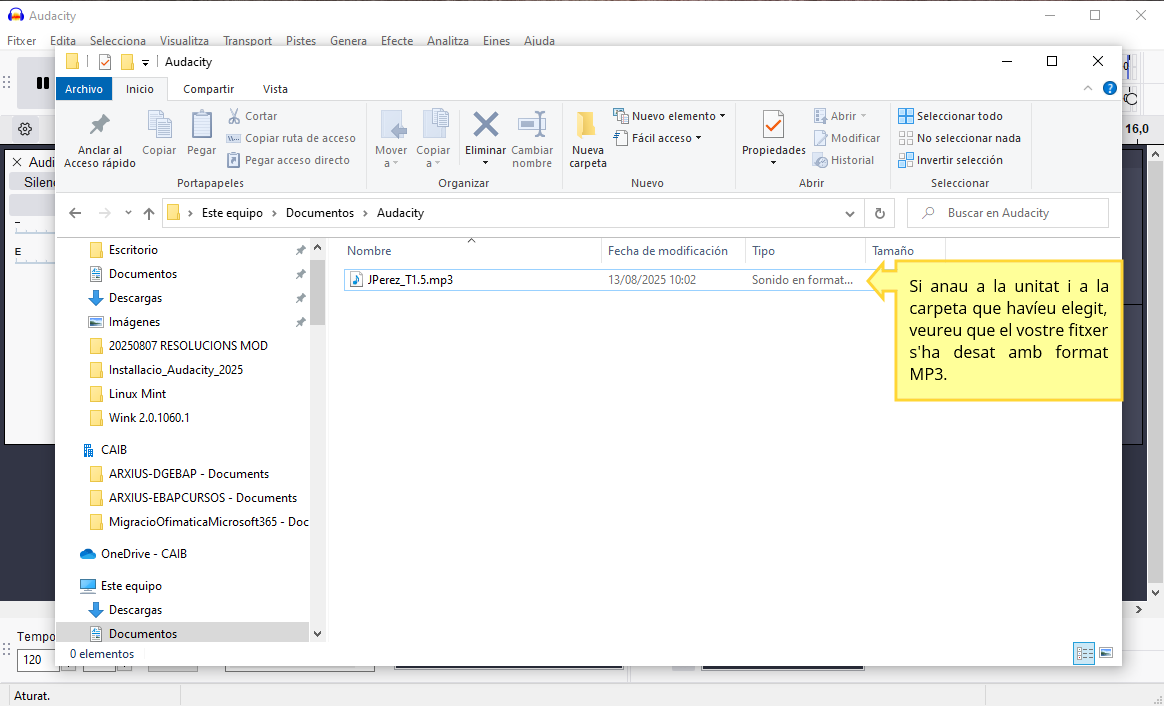
Task: Click Modificar in the Abrir group
Action: tap(847, 138)
